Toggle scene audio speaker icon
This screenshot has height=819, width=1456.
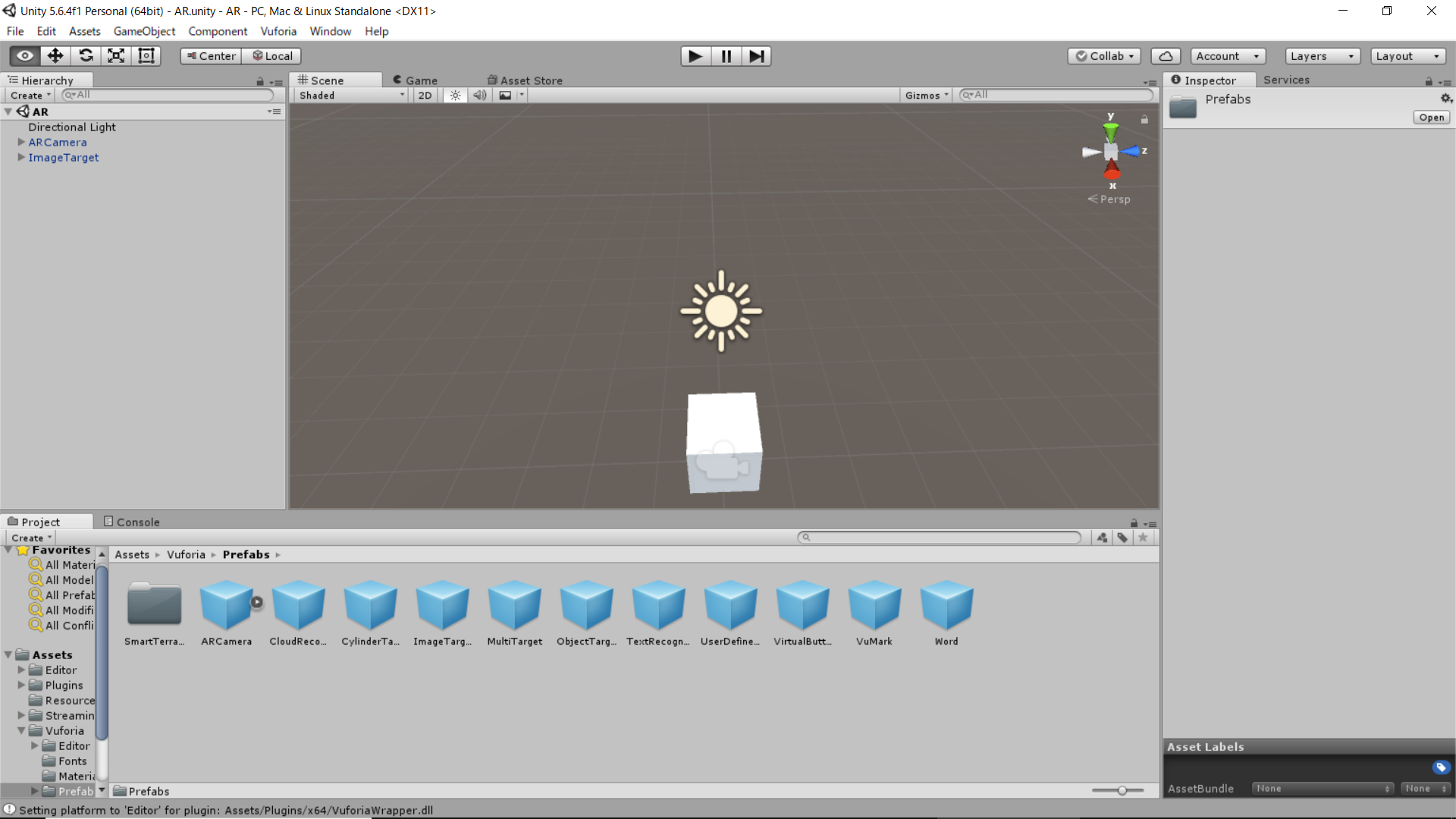point(479,96)
